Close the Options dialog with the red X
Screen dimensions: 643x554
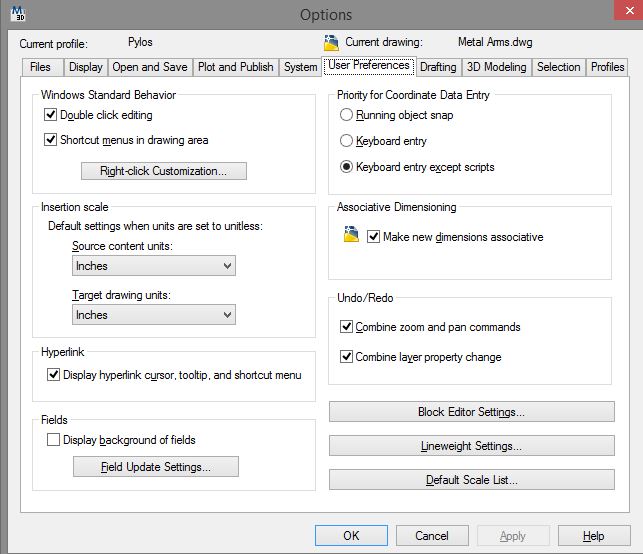click(x=630, y=10)
